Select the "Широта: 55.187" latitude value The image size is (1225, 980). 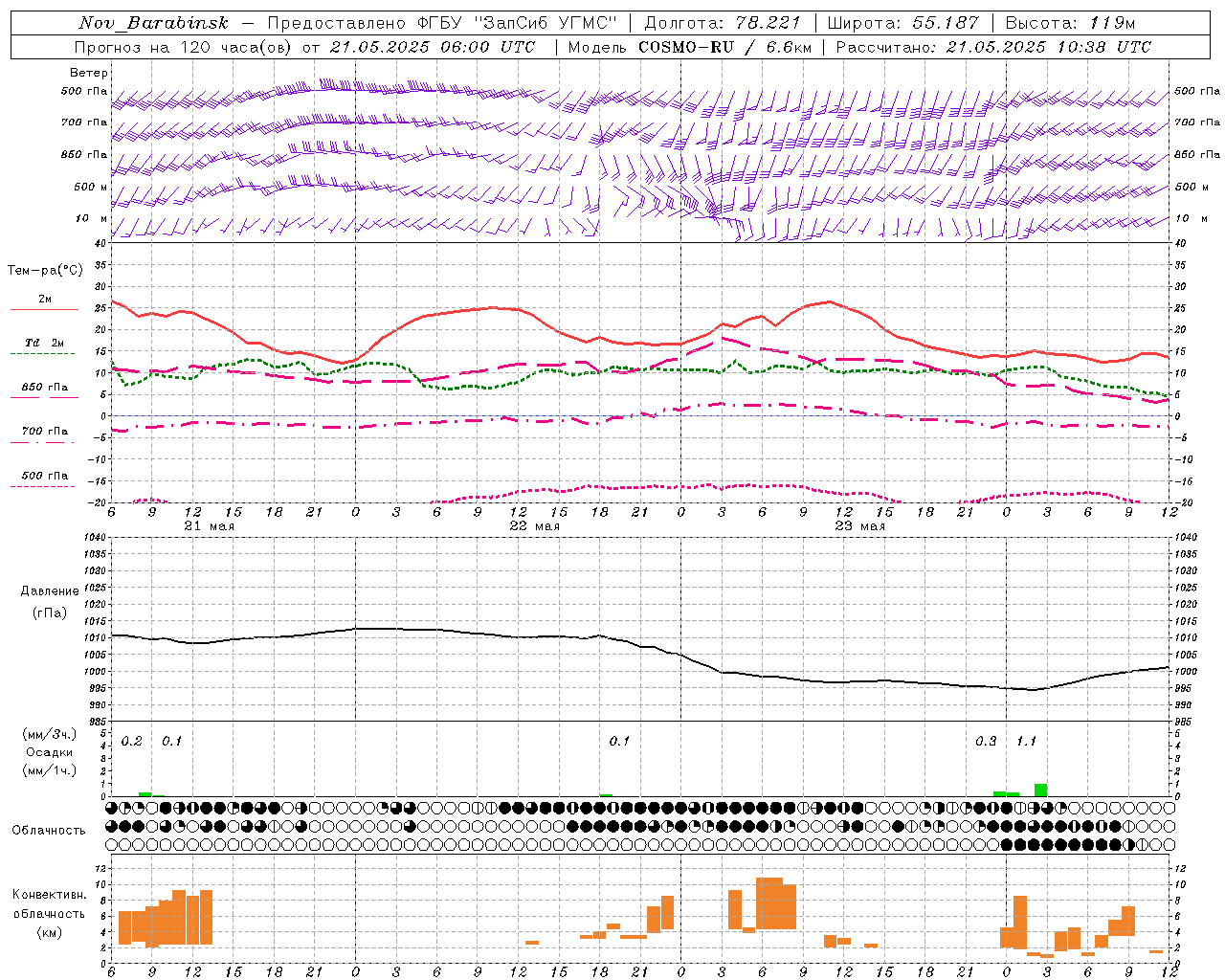[x=902, y=23]
